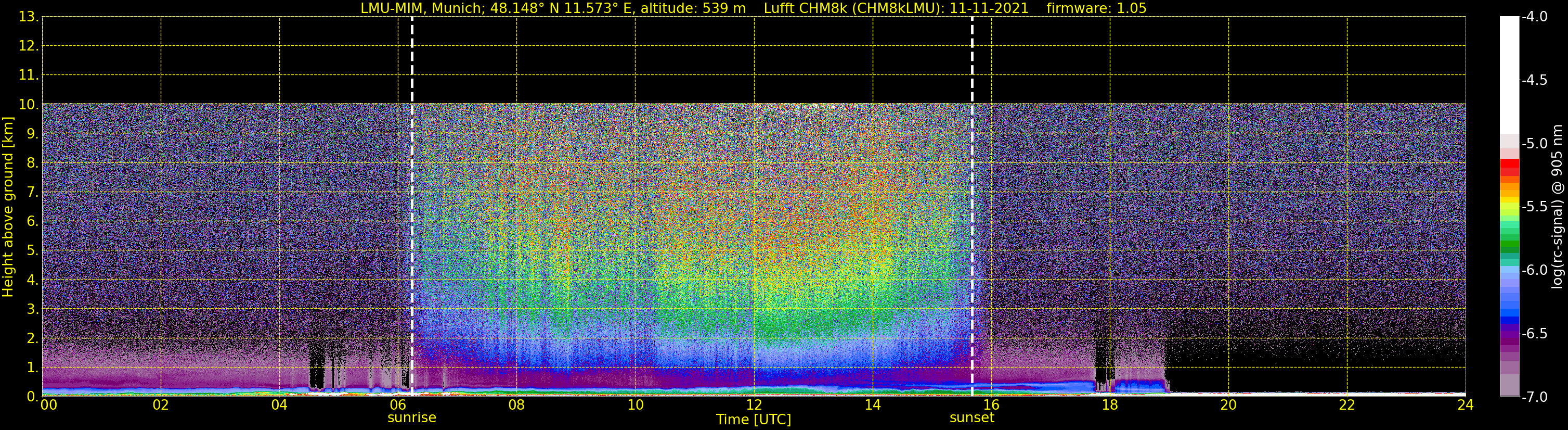The width and height of the screenshot is (1568, 430).
Task: Click the red band of the colorbar
Action: pyautogui.click(x=1510, y=167)
